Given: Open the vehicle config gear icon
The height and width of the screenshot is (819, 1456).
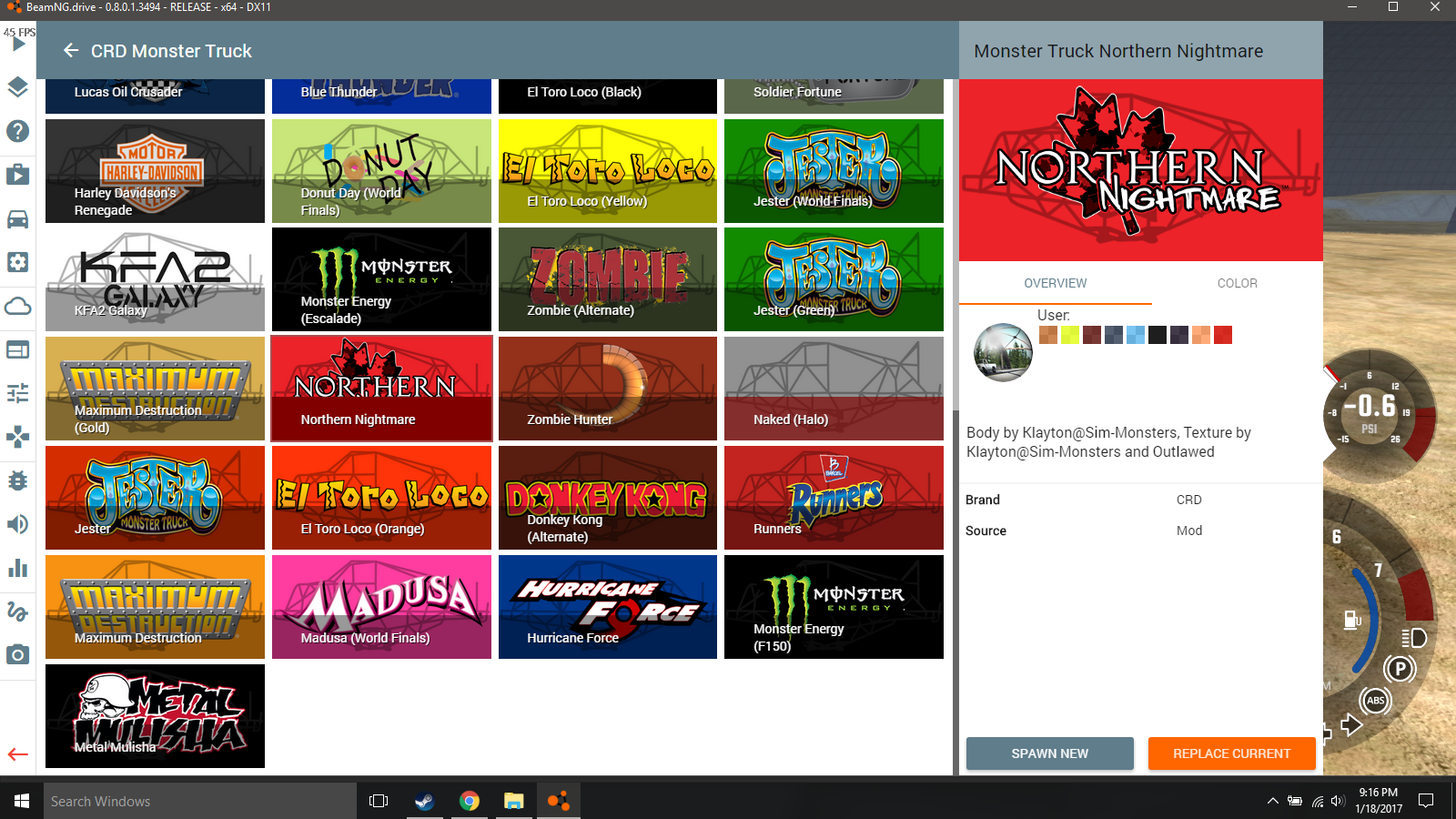Looking at the screenshot, I should (x=18, y=262).
